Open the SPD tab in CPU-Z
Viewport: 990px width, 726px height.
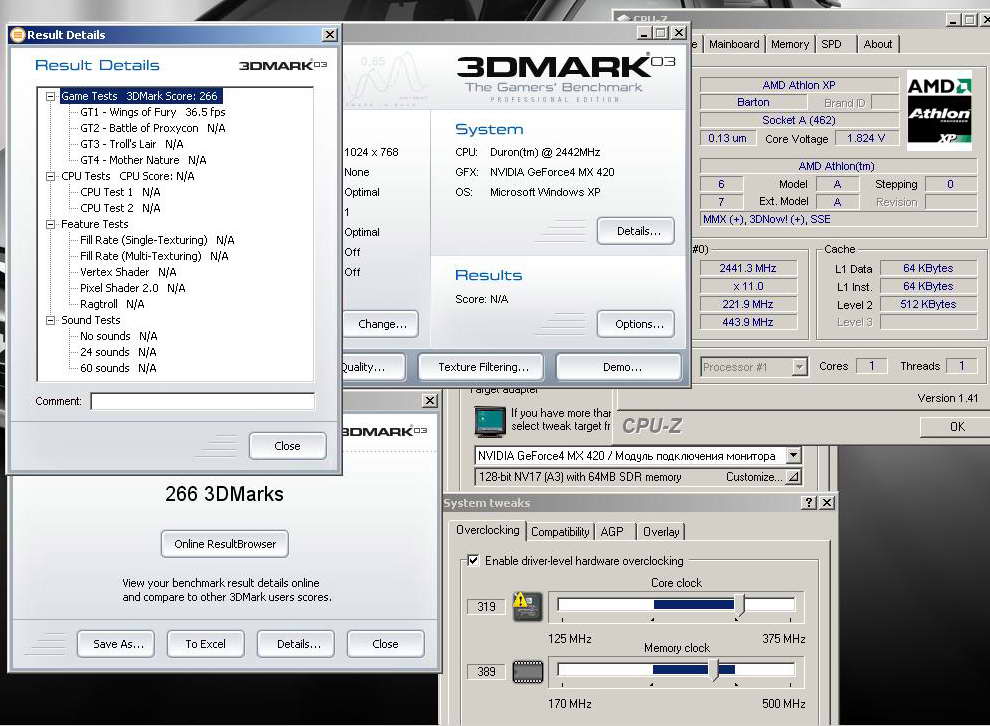click(832, 44)
